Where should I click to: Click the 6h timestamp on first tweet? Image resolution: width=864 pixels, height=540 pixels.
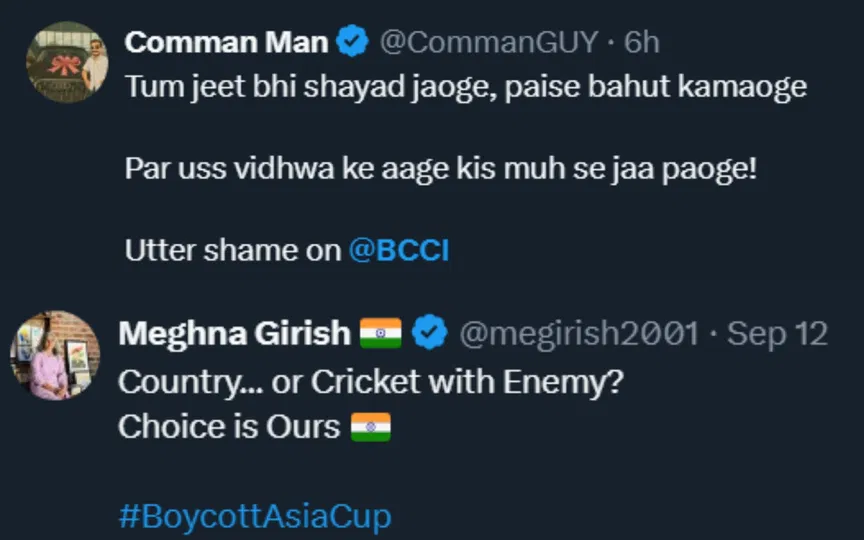641,42
